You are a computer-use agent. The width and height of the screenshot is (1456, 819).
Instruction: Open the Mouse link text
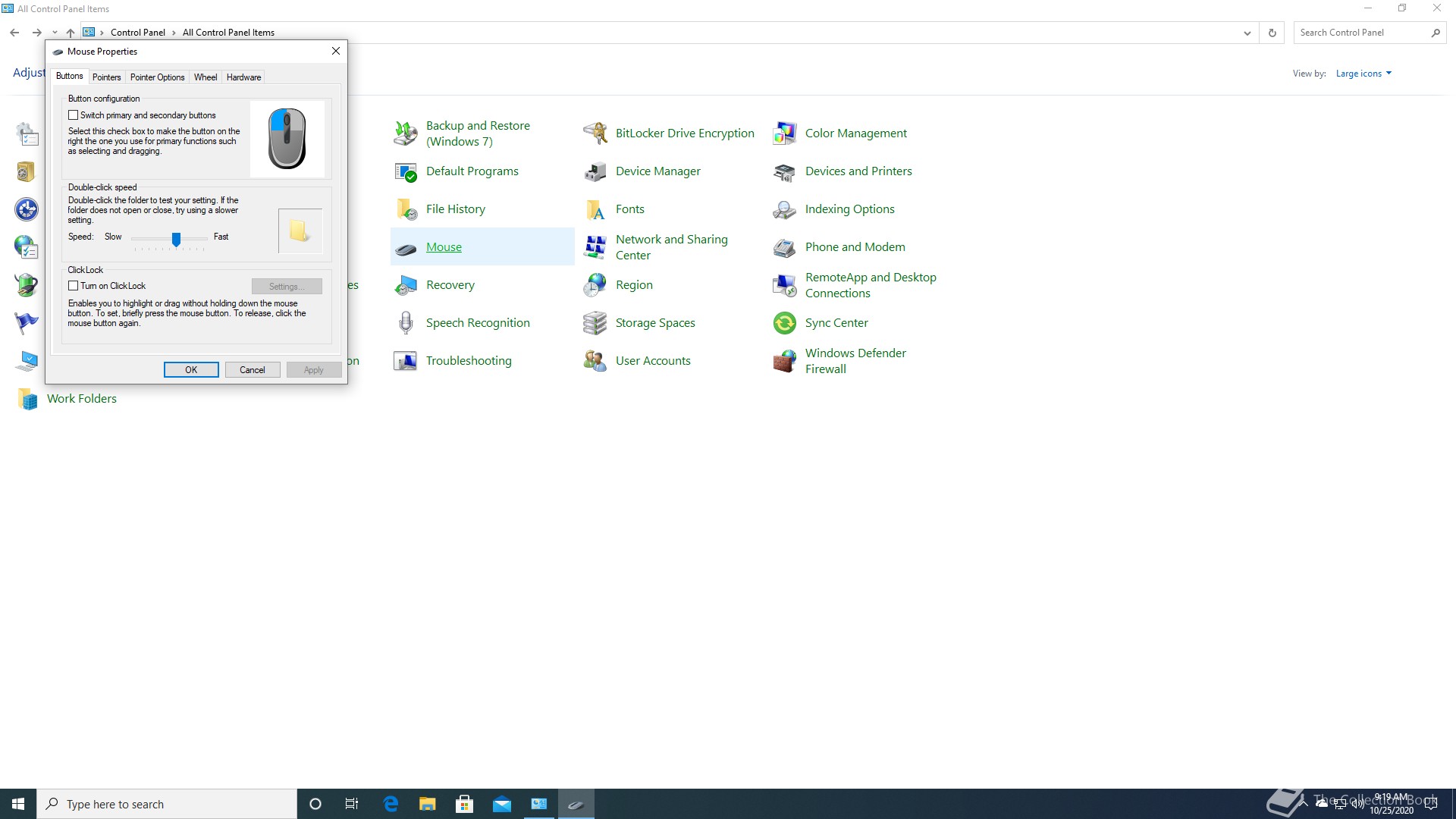click(x=444, y=247)
